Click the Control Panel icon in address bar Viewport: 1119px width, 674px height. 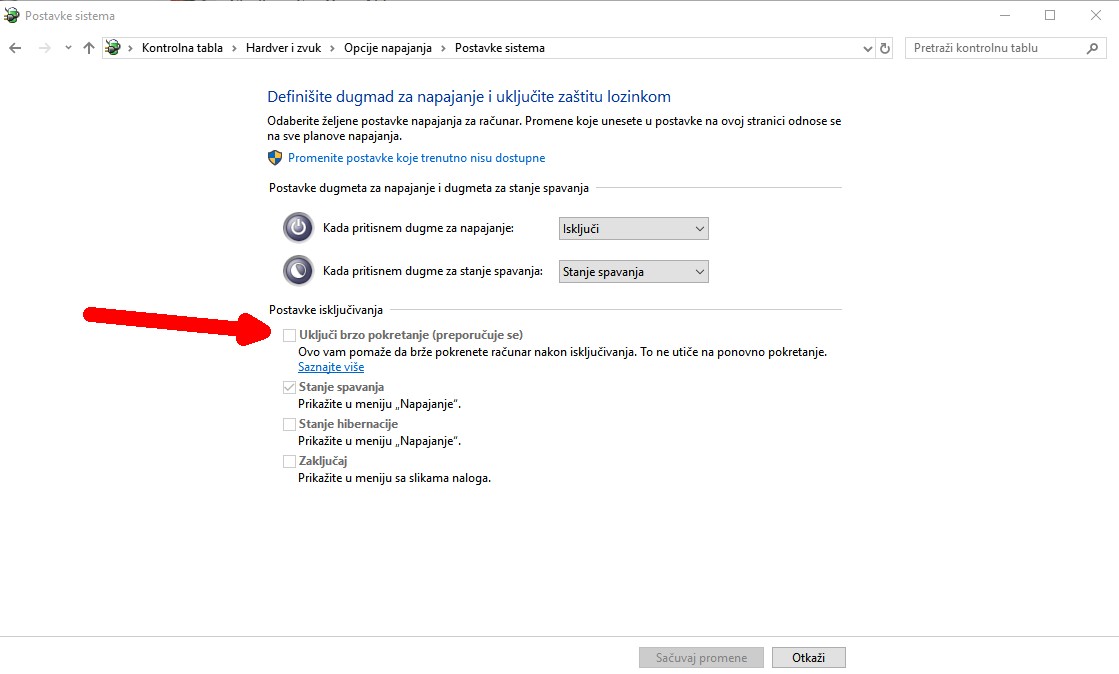click(x=114, y=48)
